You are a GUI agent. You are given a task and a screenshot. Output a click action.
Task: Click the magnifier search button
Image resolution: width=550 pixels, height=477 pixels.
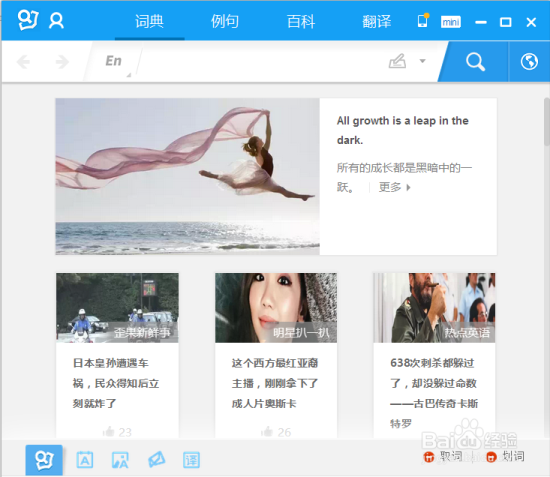pos(475,62)
